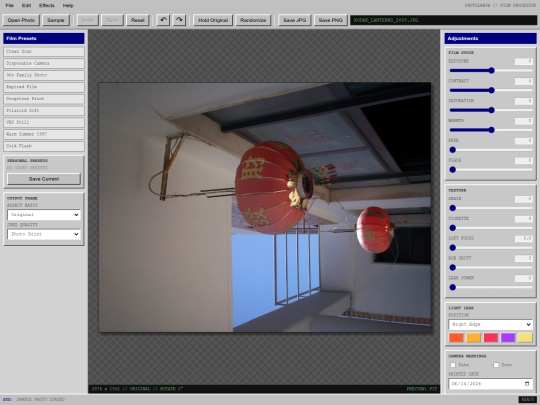The width and height of the screenshot is (540, 405).
Task: Reset all adjustments
Action: [x=138, y=20]
